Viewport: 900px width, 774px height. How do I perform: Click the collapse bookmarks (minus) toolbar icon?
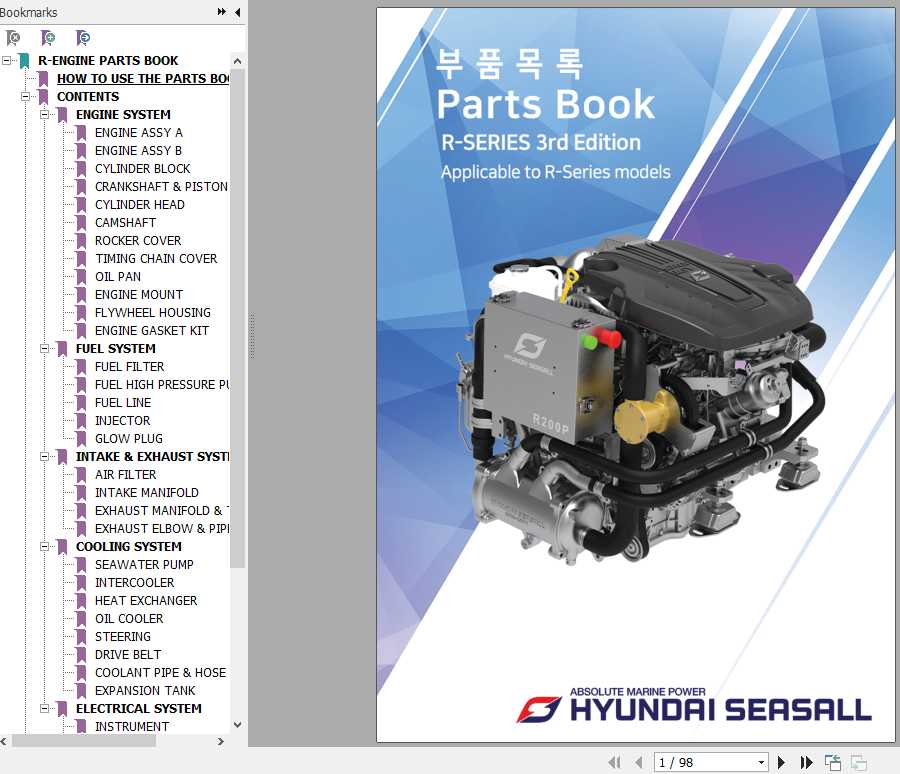pos(83,38)
